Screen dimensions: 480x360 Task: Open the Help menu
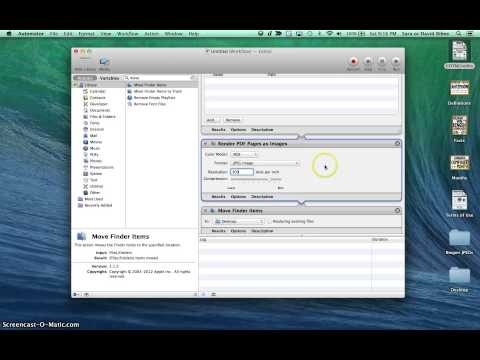194,34
